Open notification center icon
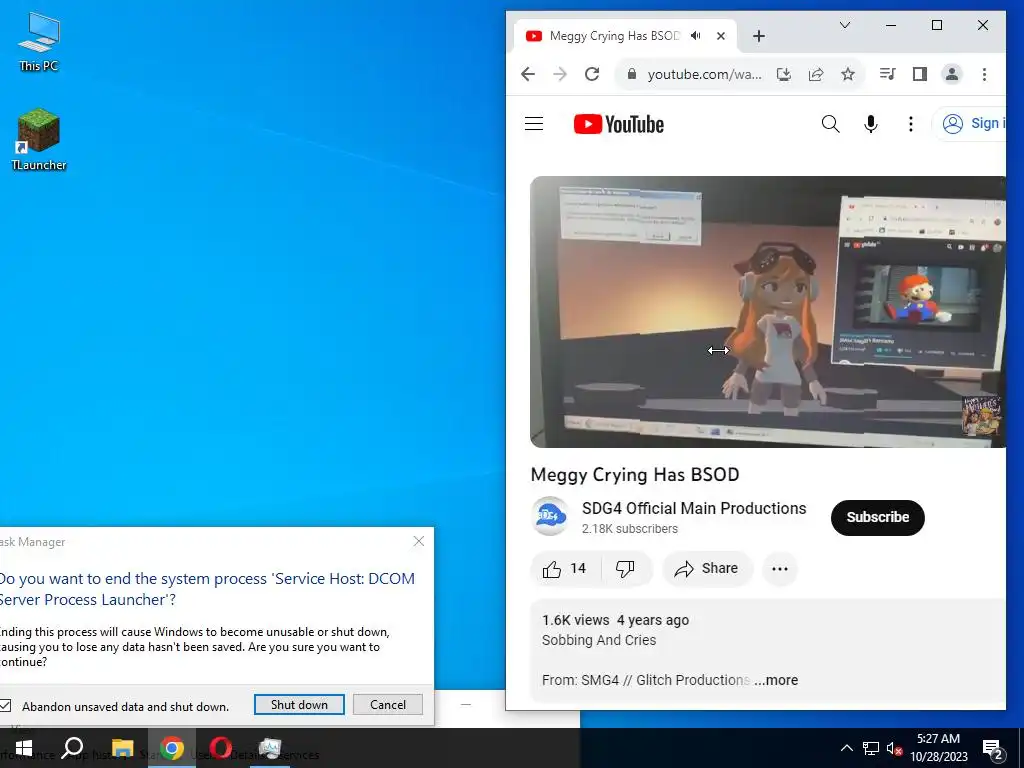Viewport: 1024px width, 768px height. pyautogui.click(x=993, y=749)
